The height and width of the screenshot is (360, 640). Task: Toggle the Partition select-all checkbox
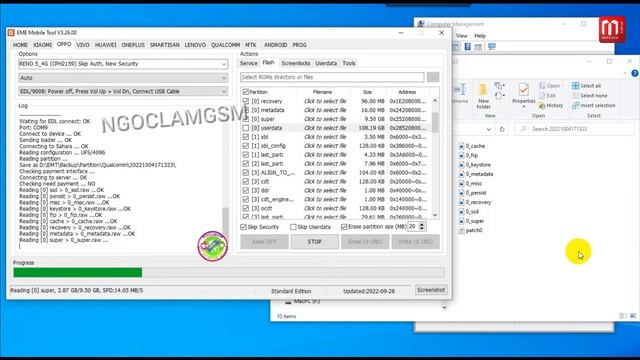[245, 92]
